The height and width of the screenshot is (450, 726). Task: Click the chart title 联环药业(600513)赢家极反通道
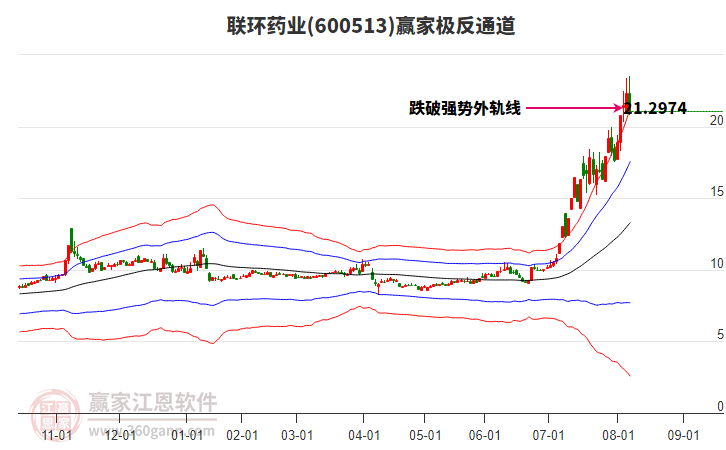click(x=371, y=26)
